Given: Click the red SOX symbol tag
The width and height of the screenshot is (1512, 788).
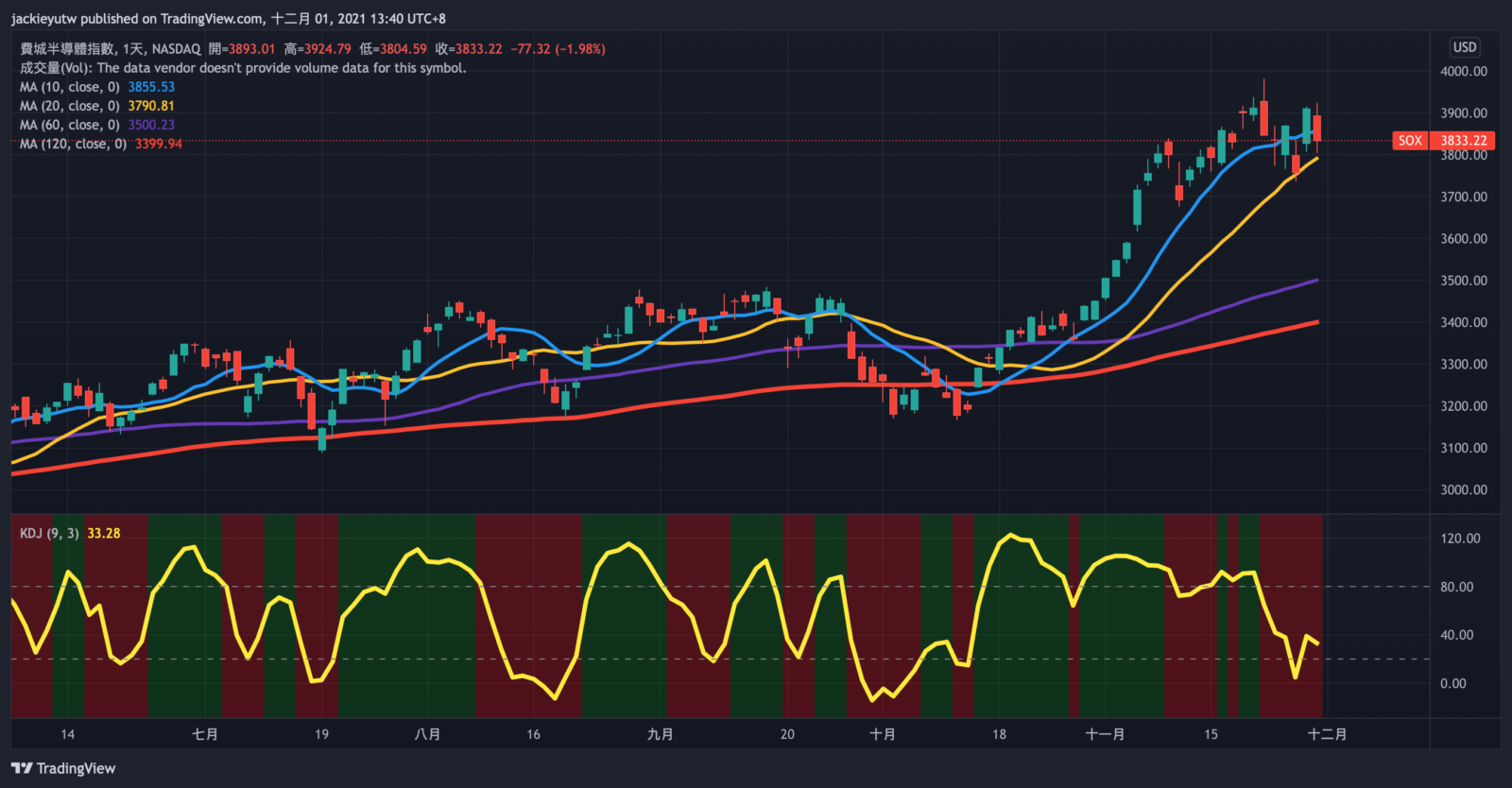Looking at the screenshot, I should (1409, 141).
